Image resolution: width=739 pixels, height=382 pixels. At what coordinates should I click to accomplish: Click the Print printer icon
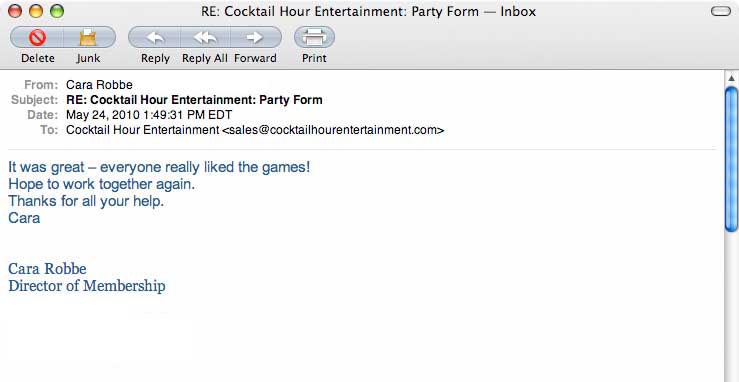(x=314, y=37)
